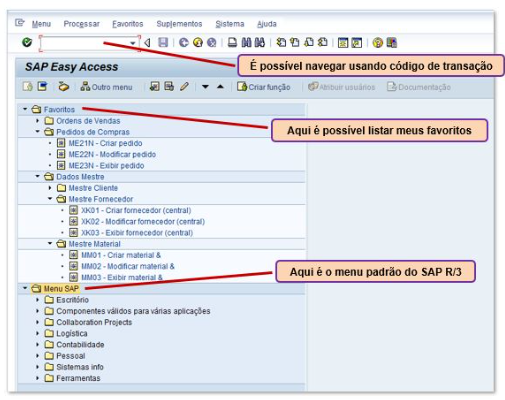Collapse the command field toggle arrow

coord(147,43)
